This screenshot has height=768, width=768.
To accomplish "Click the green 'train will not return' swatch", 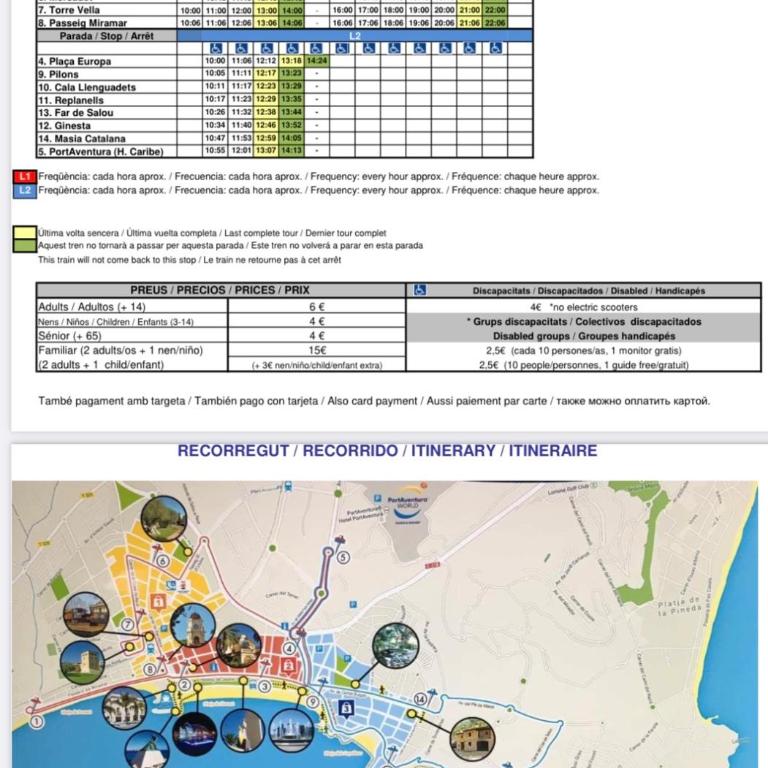I will [x=25, y=245].
